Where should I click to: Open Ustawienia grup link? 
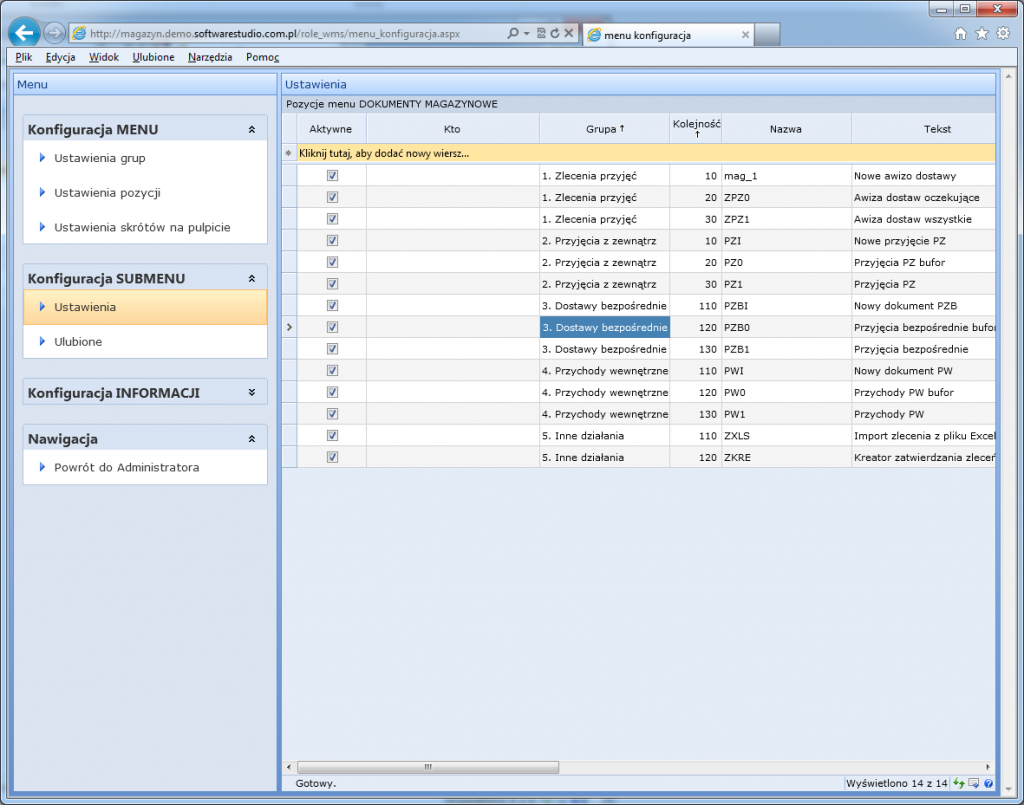100,158
